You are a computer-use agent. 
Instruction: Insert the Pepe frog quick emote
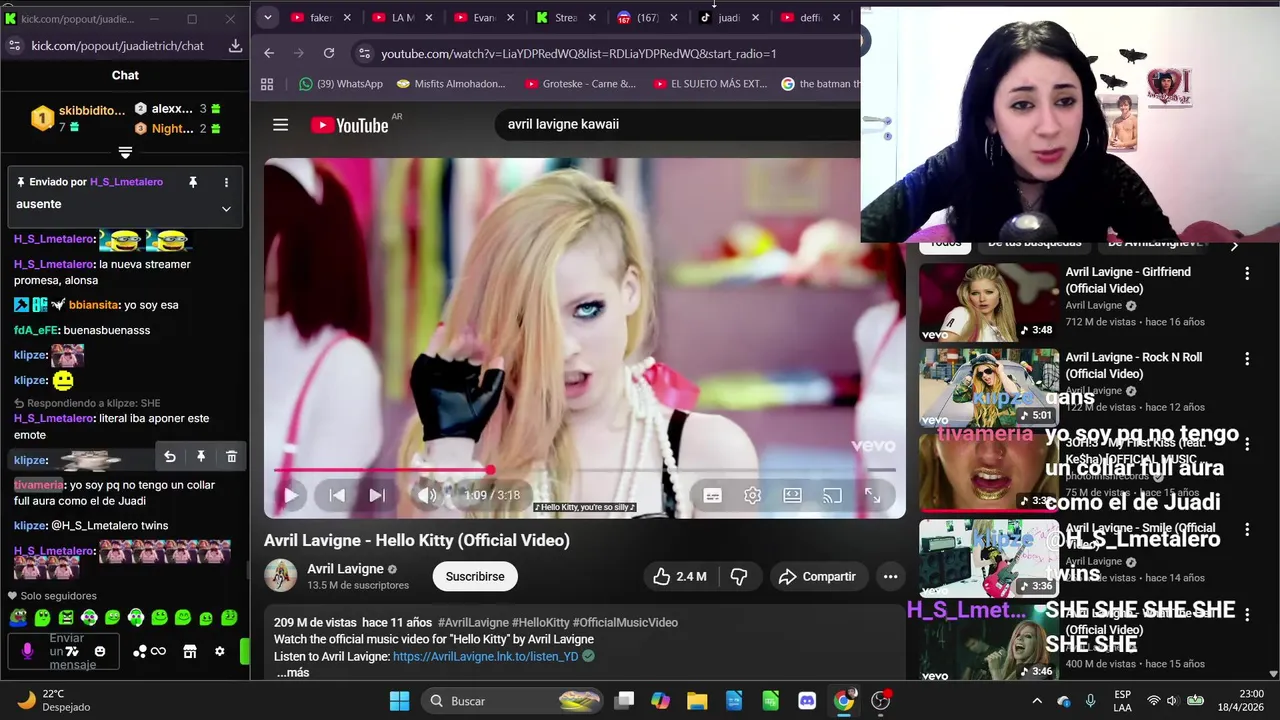point(18,618)
